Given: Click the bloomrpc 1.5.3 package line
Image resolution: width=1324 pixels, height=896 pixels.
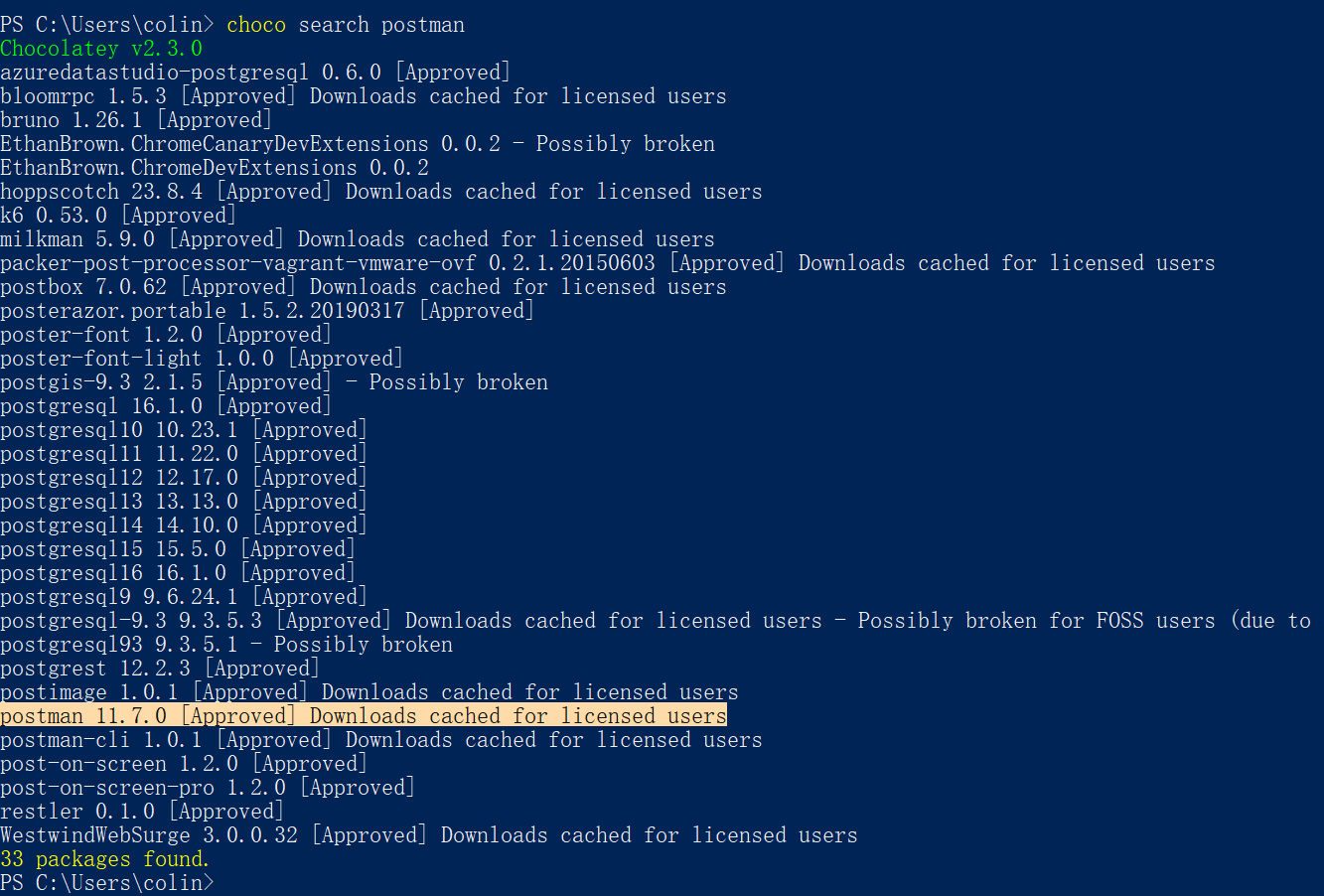Looking at the screenshot, I should 363,96.
